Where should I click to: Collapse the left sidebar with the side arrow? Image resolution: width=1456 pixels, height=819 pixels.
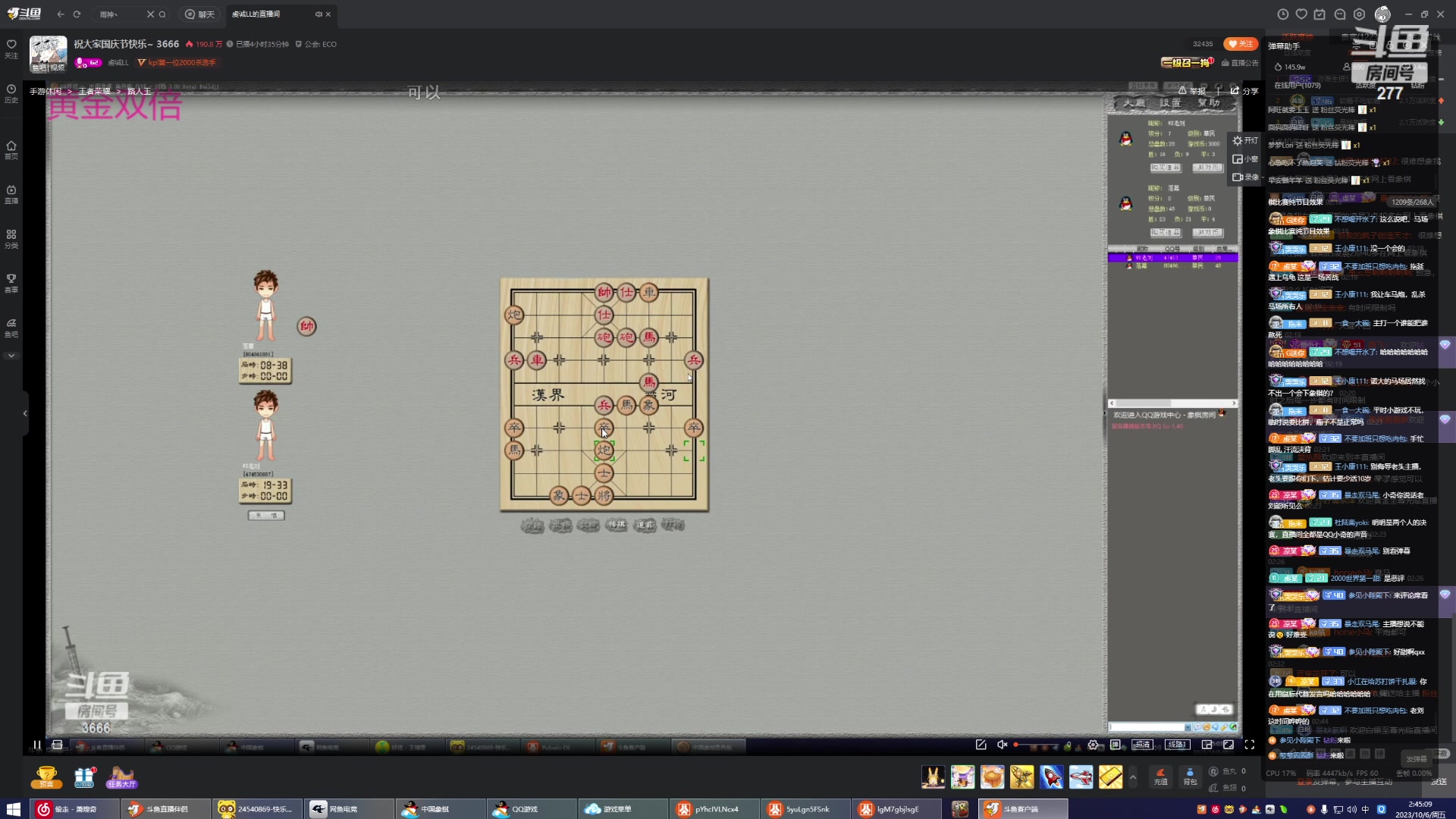[25, 413]
